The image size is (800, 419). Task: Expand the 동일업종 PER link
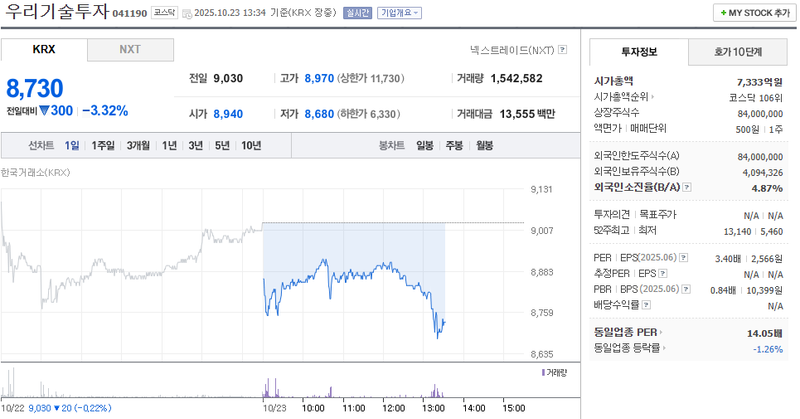pyautogui.click(x=628, y=332)
